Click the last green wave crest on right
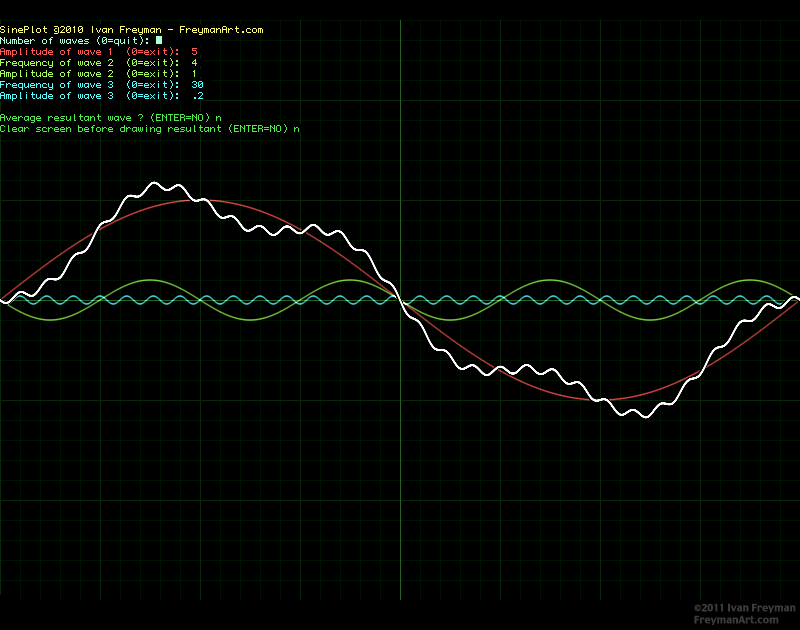 point(750,280)
